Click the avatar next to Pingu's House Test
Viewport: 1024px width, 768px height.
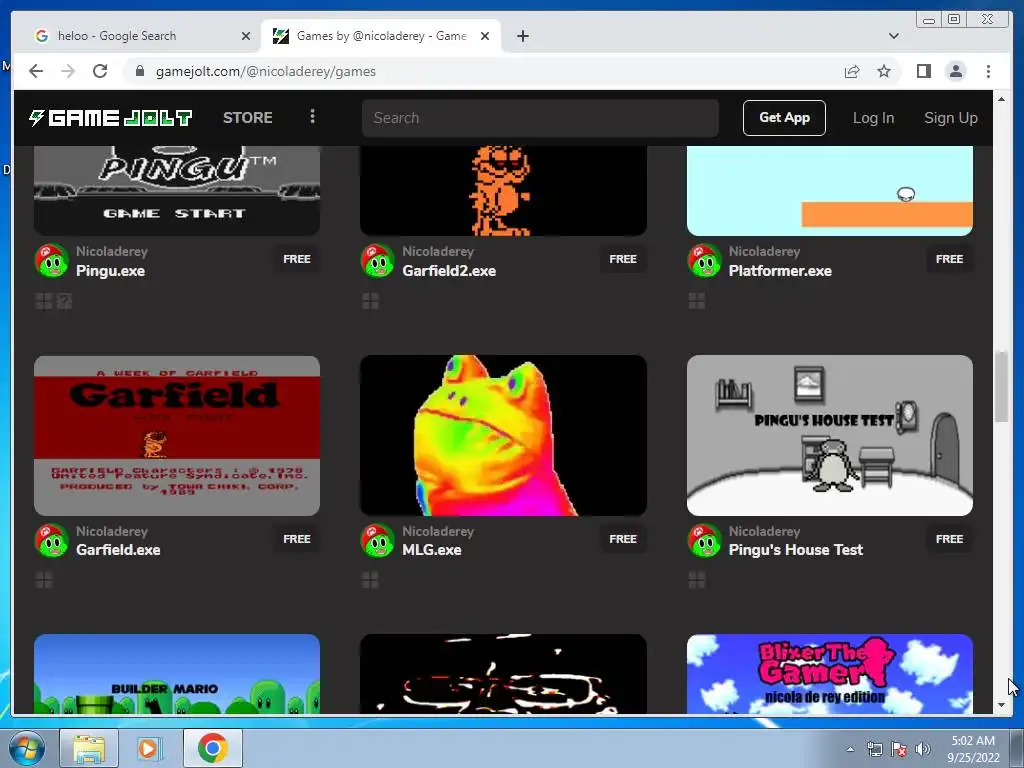704,540
